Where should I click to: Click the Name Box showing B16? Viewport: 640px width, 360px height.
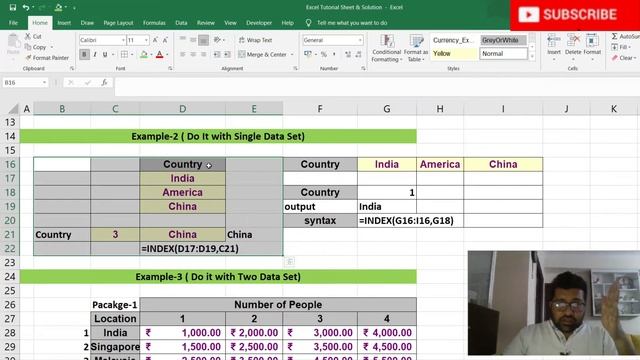pos(25,82)
